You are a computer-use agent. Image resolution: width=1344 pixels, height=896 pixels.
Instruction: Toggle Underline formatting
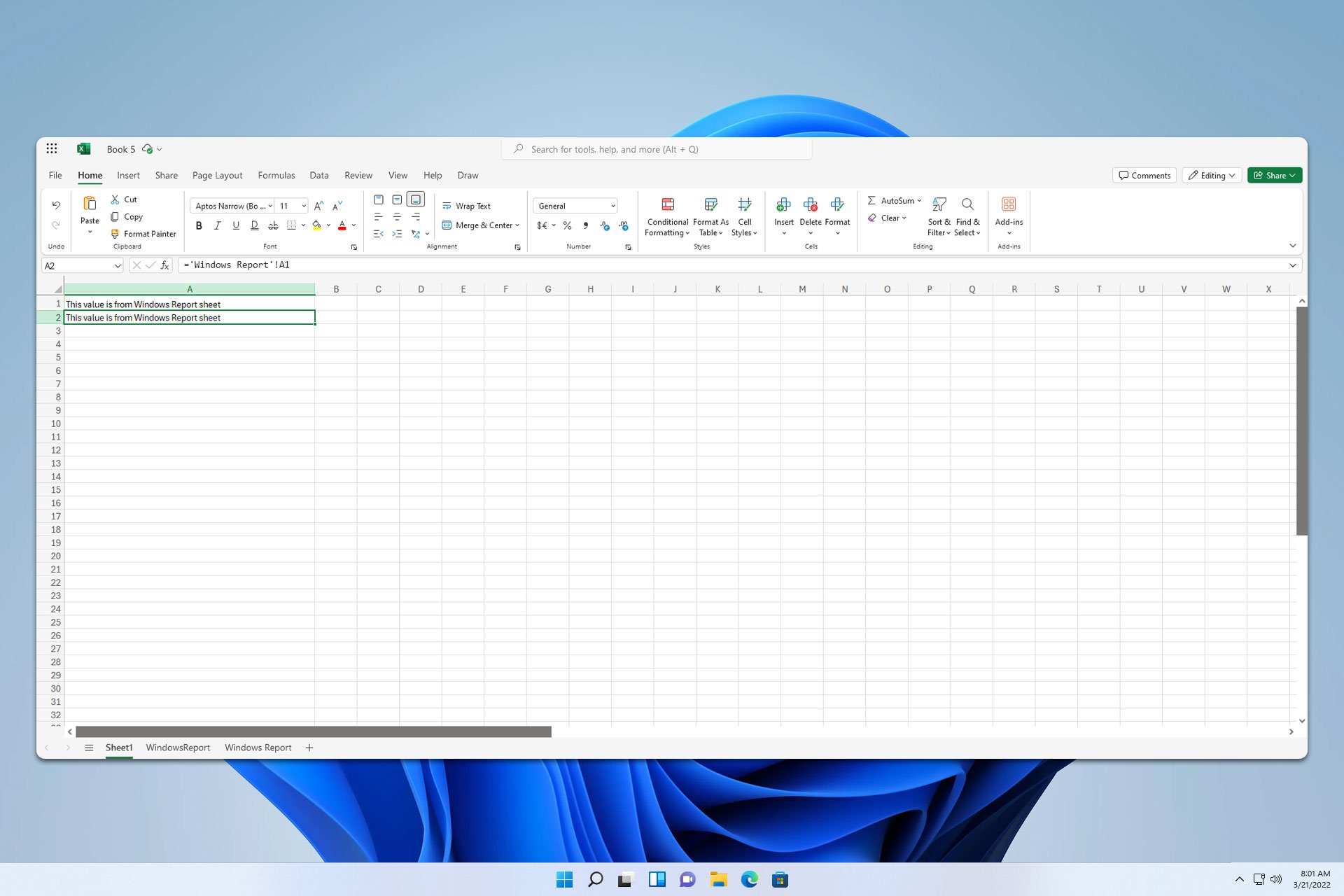pyautogui.click(x=236, y=225)
